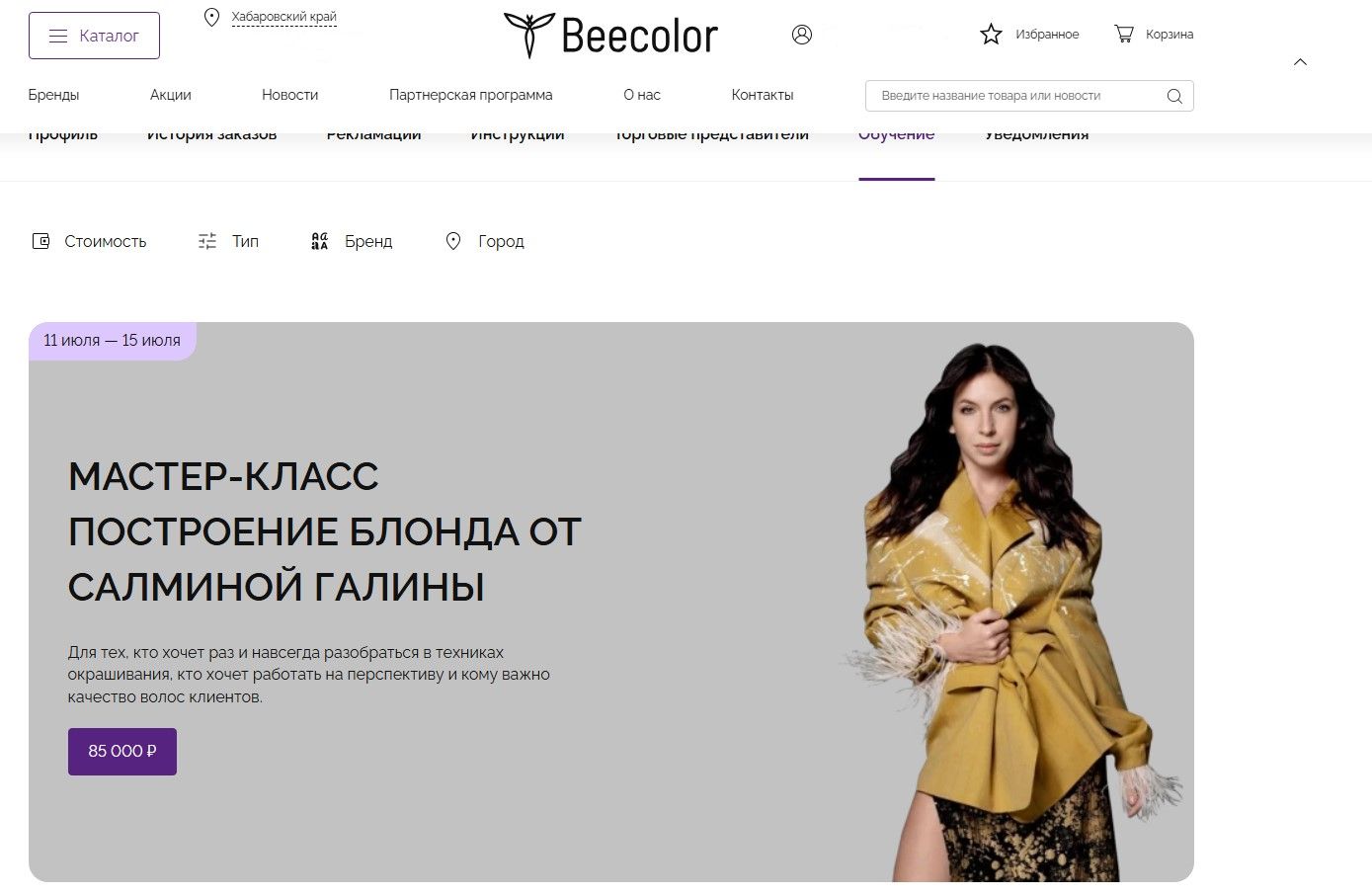Focus the product or news search field
This screenshot has height=896, width=1372.
coord(1029,96)
